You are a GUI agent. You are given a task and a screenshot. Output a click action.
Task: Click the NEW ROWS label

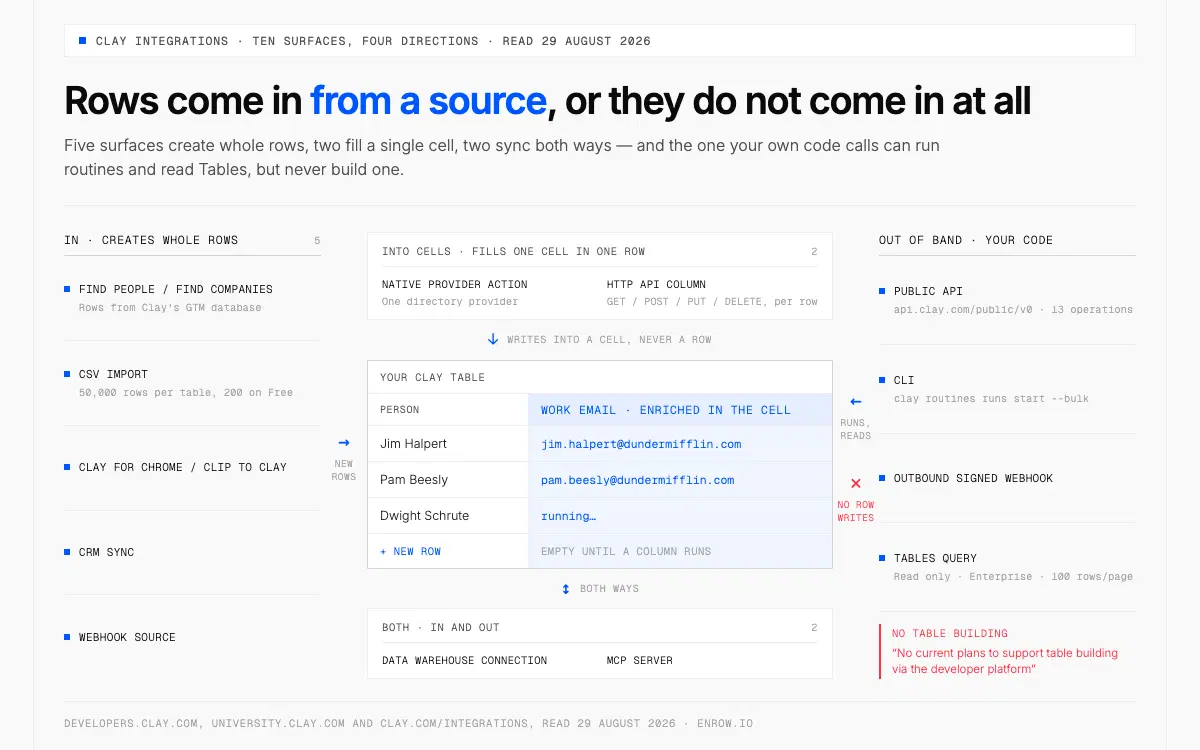pyautogui.click(x=344, y=470)
